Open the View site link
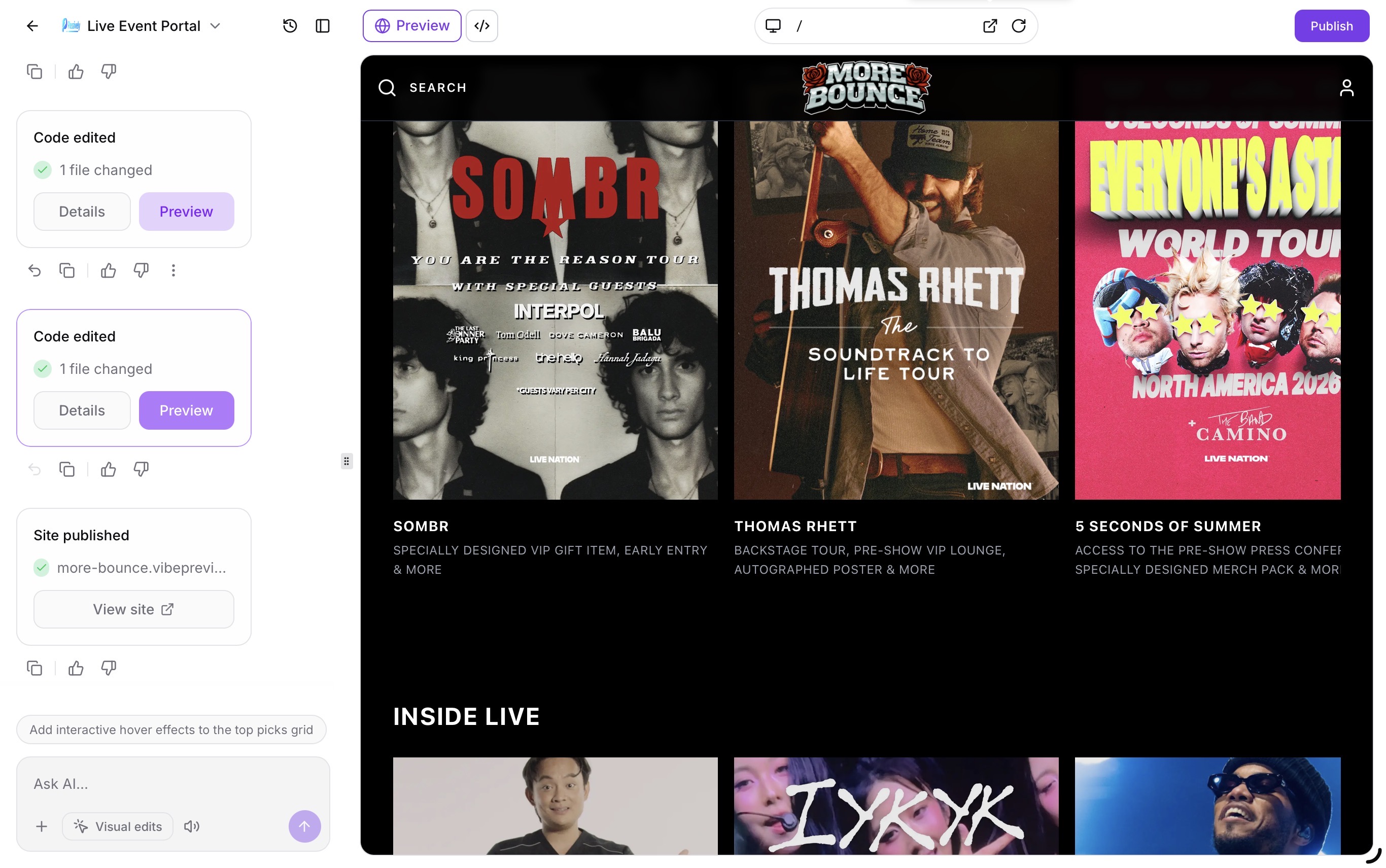1386x868 pixels. point(134,609)
